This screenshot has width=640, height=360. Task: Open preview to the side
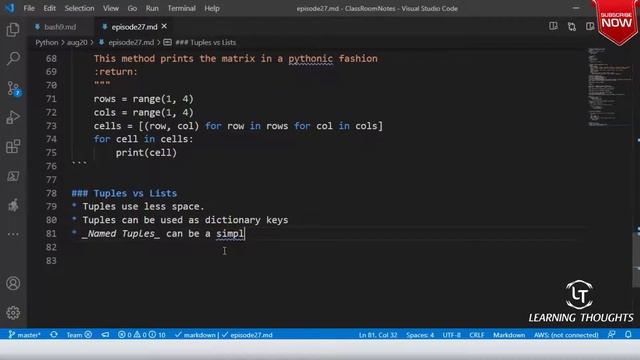click(x=553, y=27)
